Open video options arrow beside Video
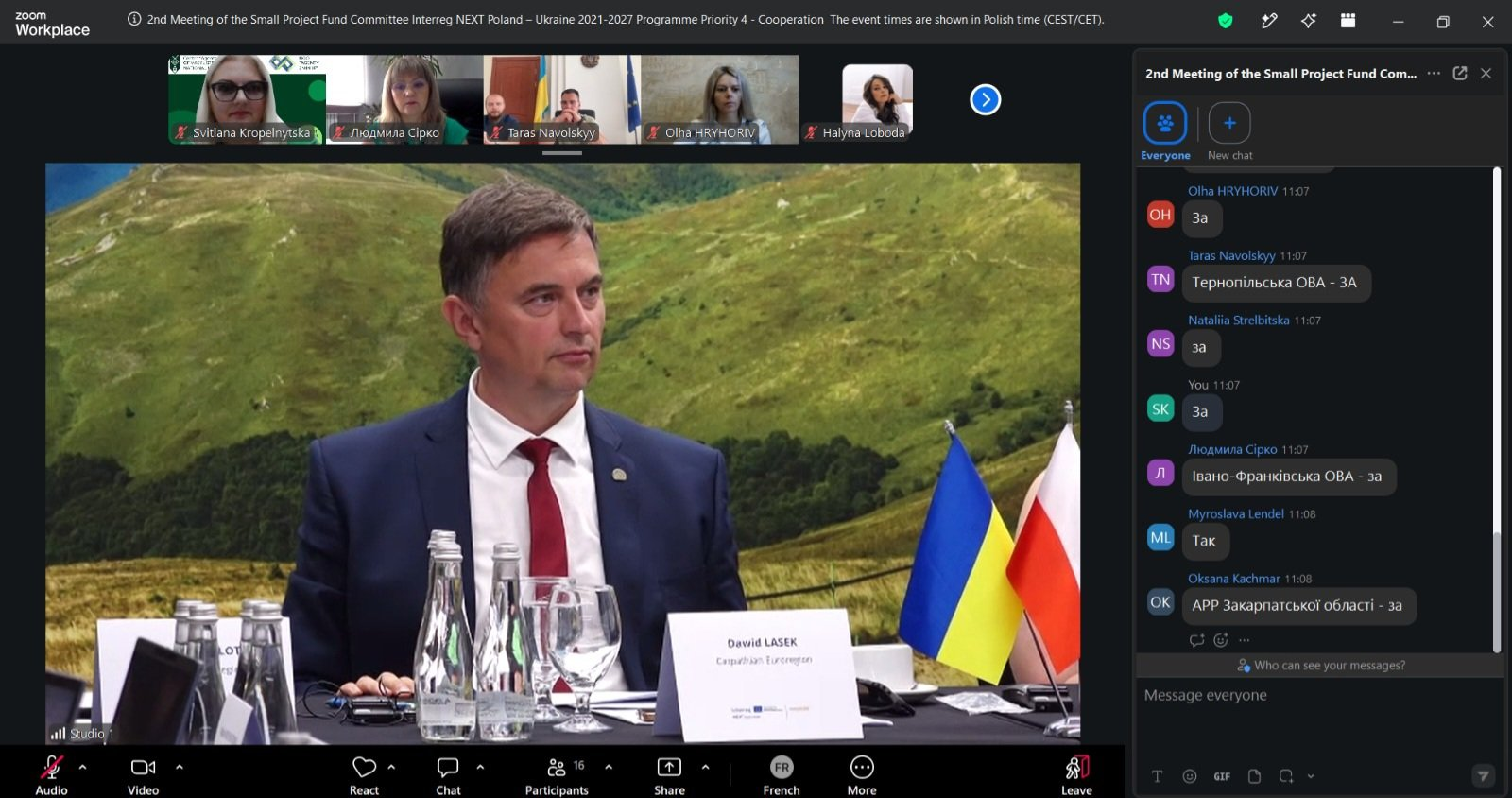This screenshot has height=798, width=1512. [x=180, y=767]
